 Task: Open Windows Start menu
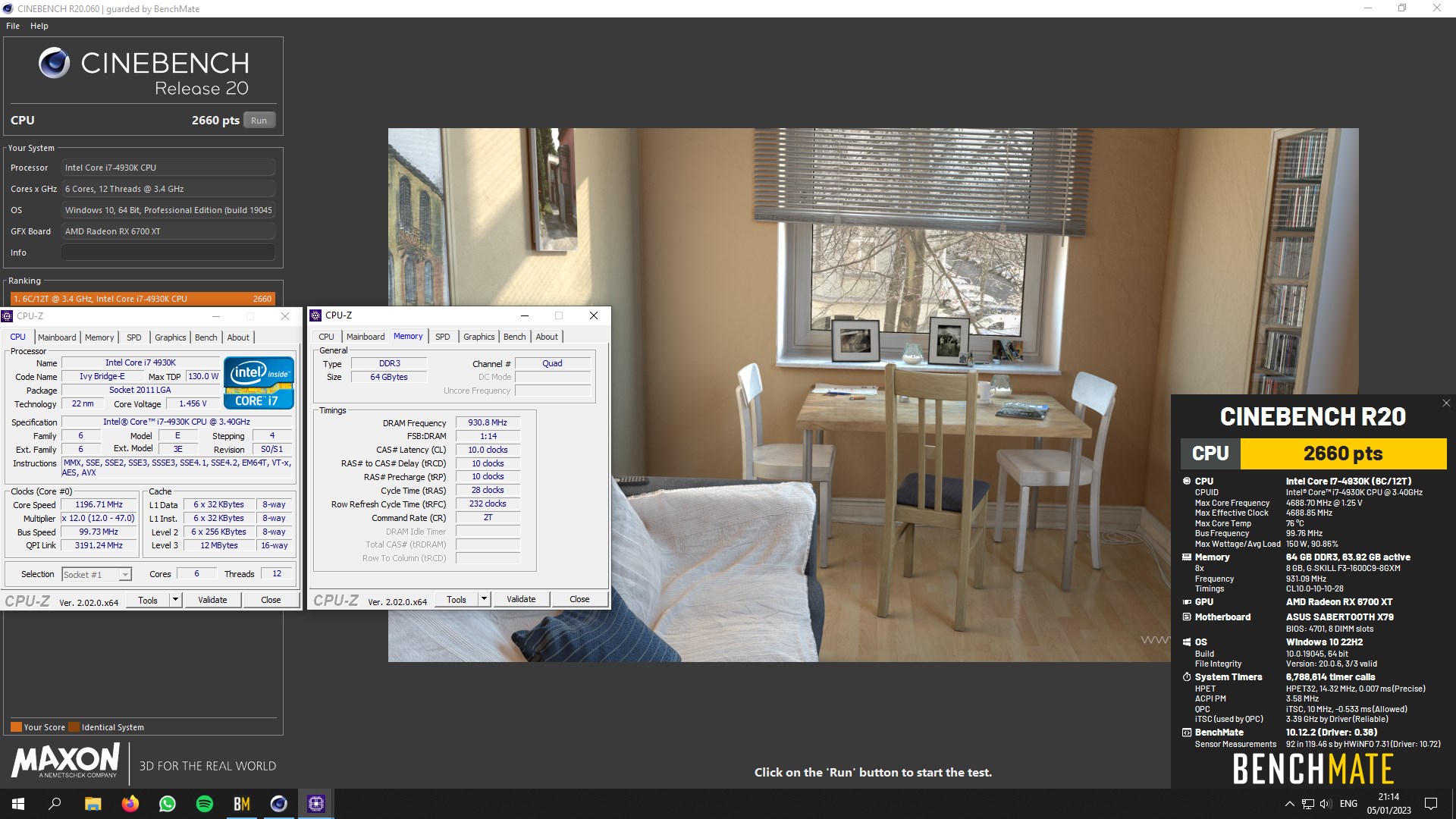coord(18,804)
